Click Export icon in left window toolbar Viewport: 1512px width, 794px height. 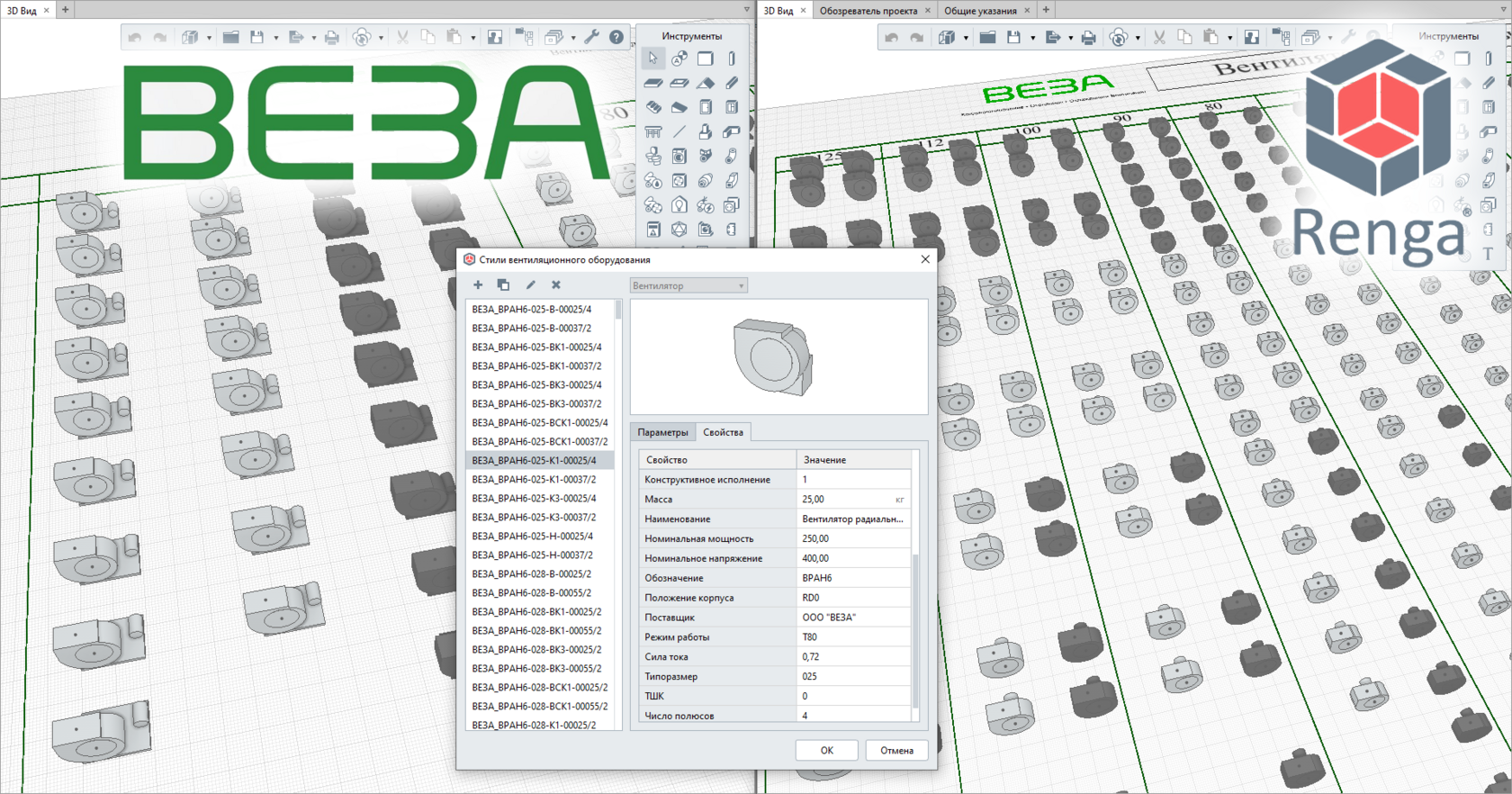pos(295,37)
